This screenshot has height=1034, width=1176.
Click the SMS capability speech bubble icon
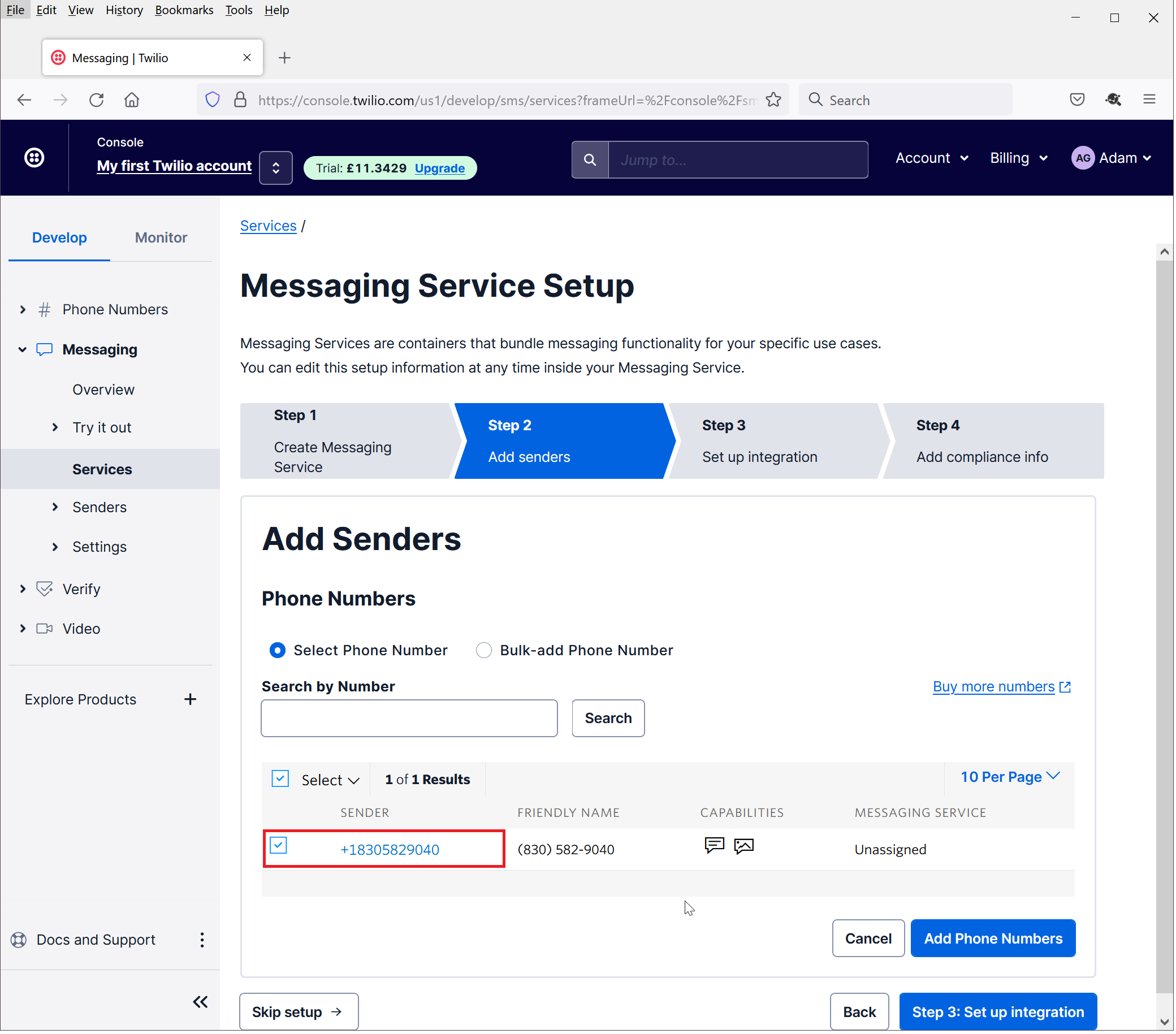click(715, 846)
